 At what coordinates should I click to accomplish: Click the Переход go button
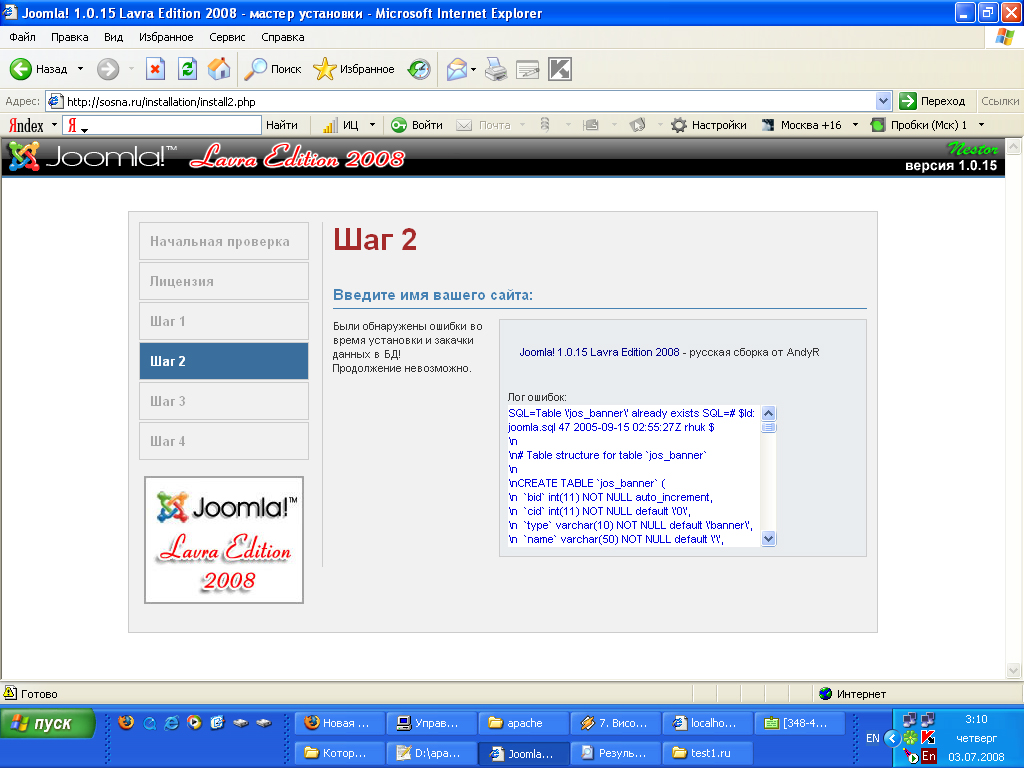932,101
